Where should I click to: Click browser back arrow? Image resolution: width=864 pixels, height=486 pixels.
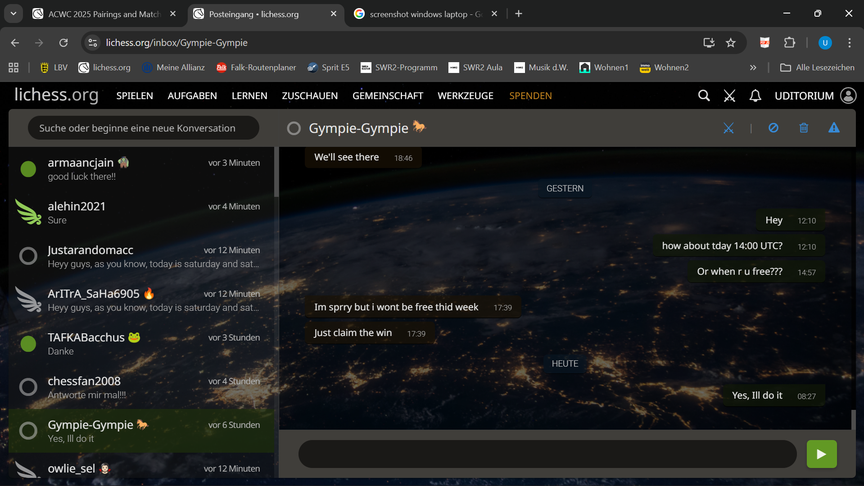tap(15, 42)
